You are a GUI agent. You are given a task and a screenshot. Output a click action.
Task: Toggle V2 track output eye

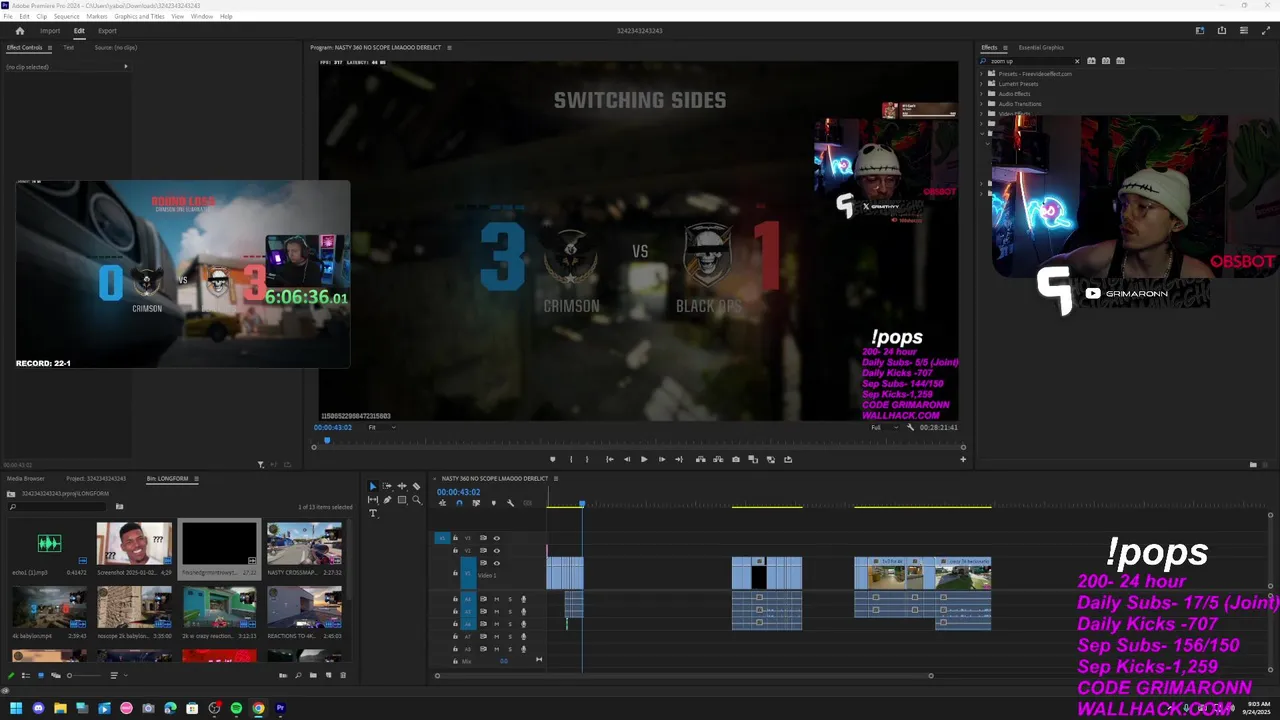[496, 551]
